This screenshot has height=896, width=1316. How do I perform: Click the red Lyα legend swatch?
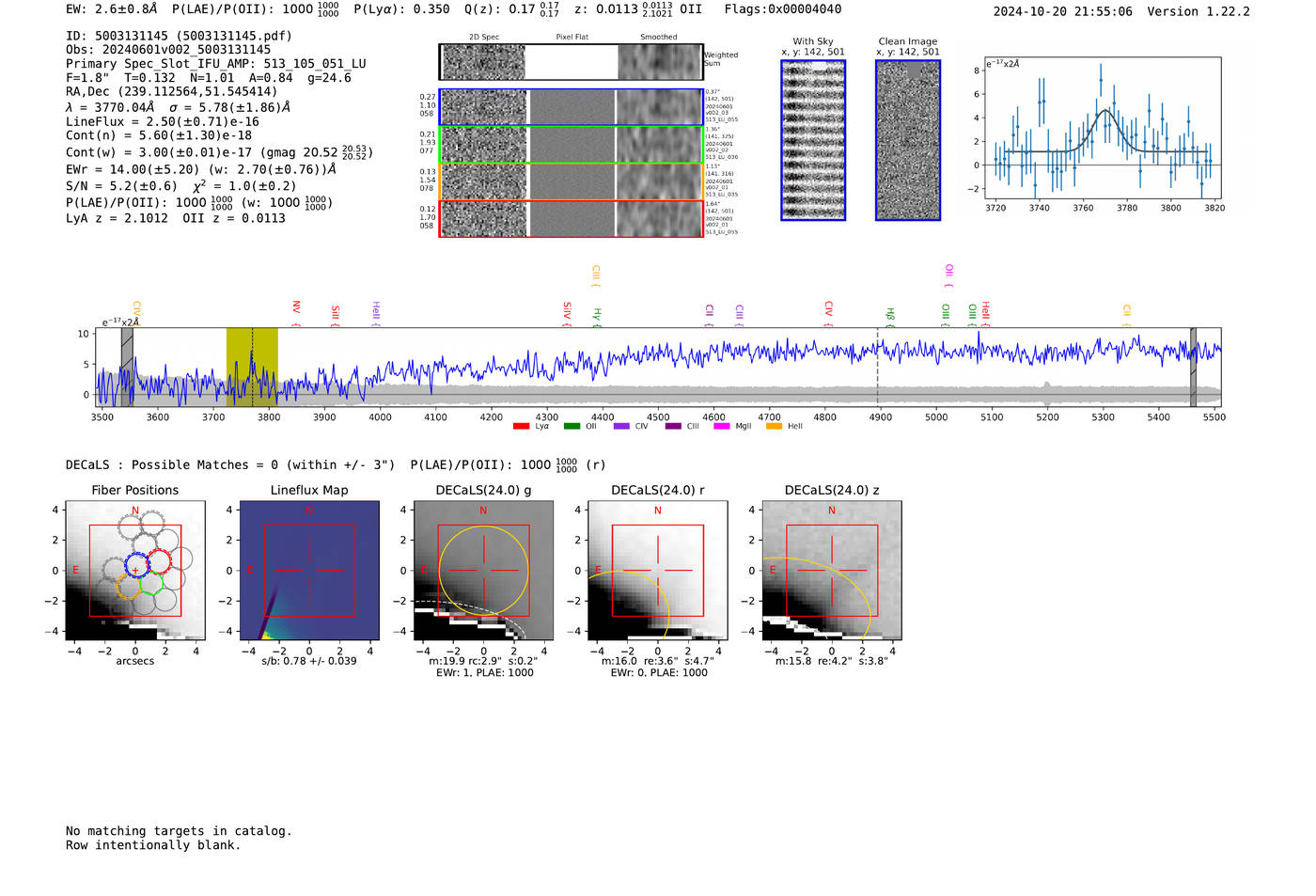point(521,427)
